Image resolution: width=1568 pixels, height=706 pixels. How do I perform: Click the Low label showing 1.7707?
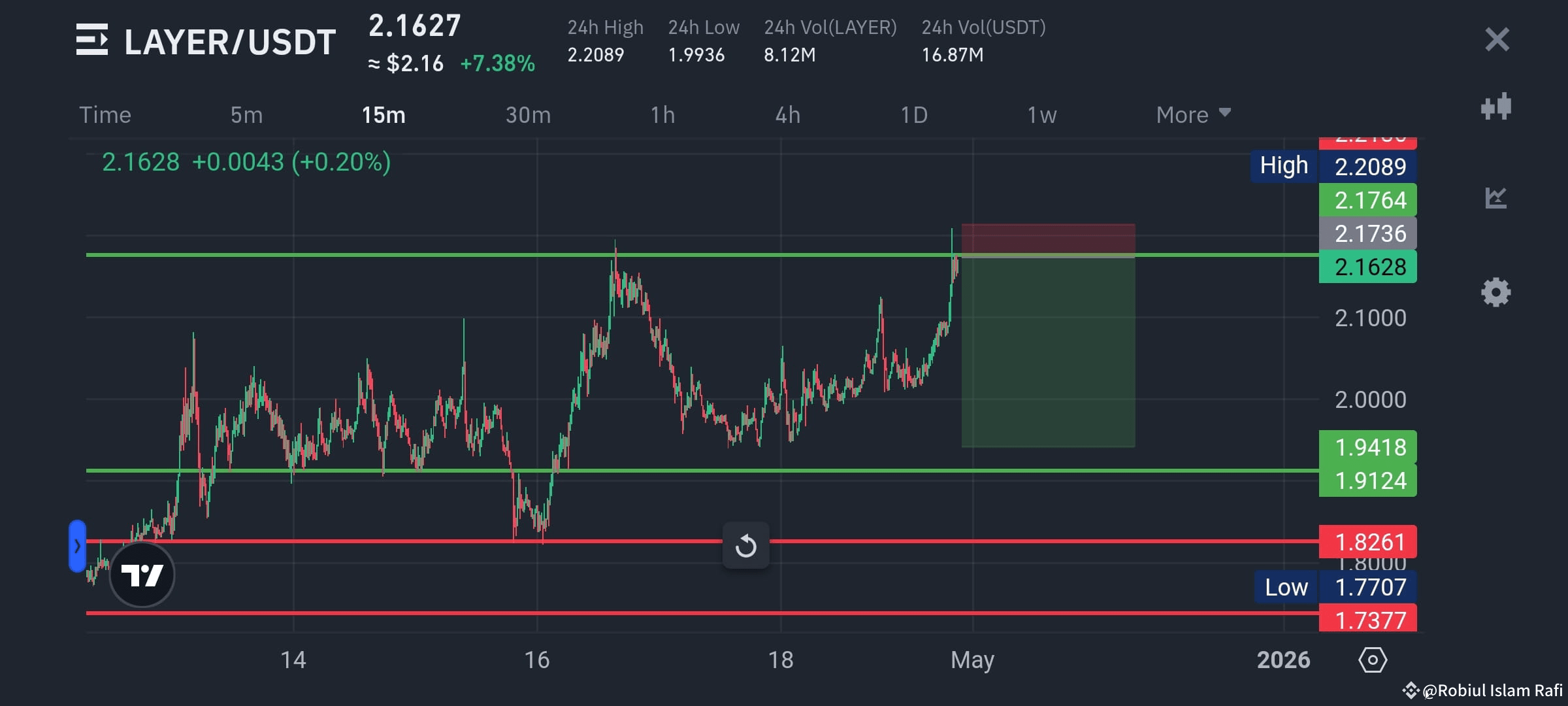1284,587
